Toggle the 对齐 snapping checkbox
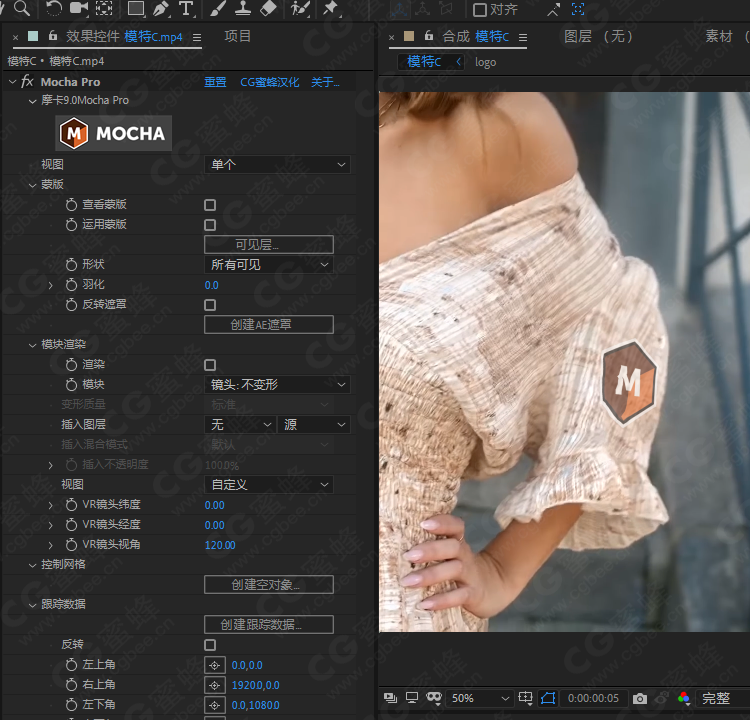This screenshot has height=720, width=750. tap(479, 10)
